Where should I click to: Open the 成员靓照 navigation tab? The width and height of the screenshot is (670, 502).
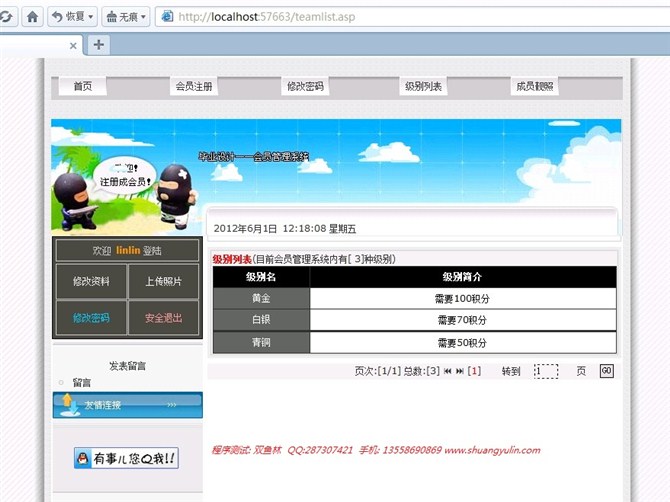pyautogui.click(x=535, y=86)
